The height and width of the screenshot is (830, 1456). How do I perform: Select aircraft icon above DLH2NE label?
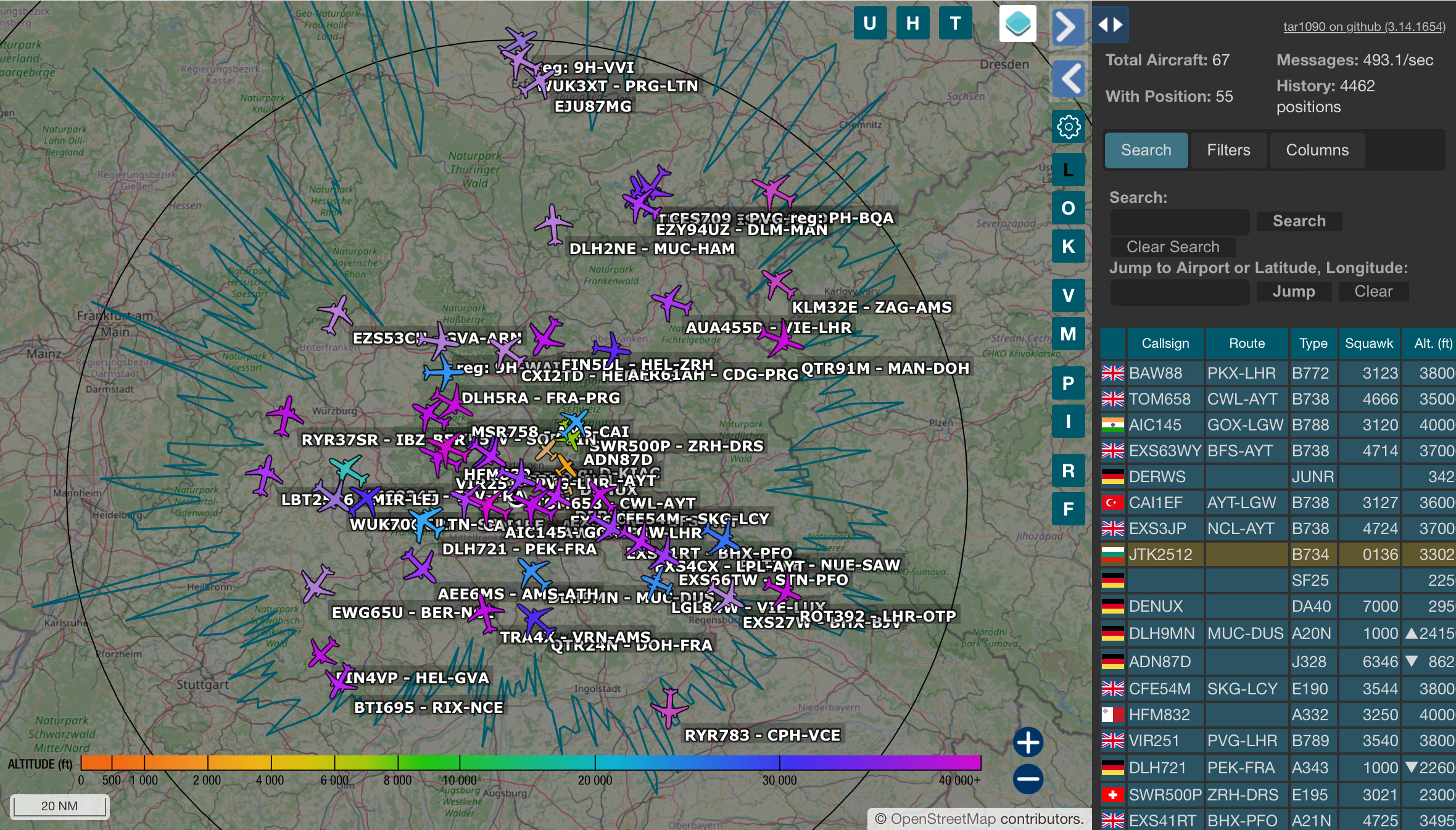coord(553,224)
